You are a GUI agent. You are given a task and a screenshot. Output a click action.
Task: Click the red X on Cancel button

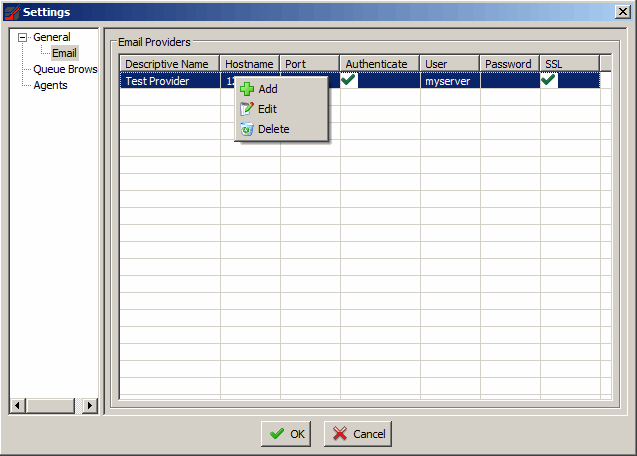click(340, 434)
